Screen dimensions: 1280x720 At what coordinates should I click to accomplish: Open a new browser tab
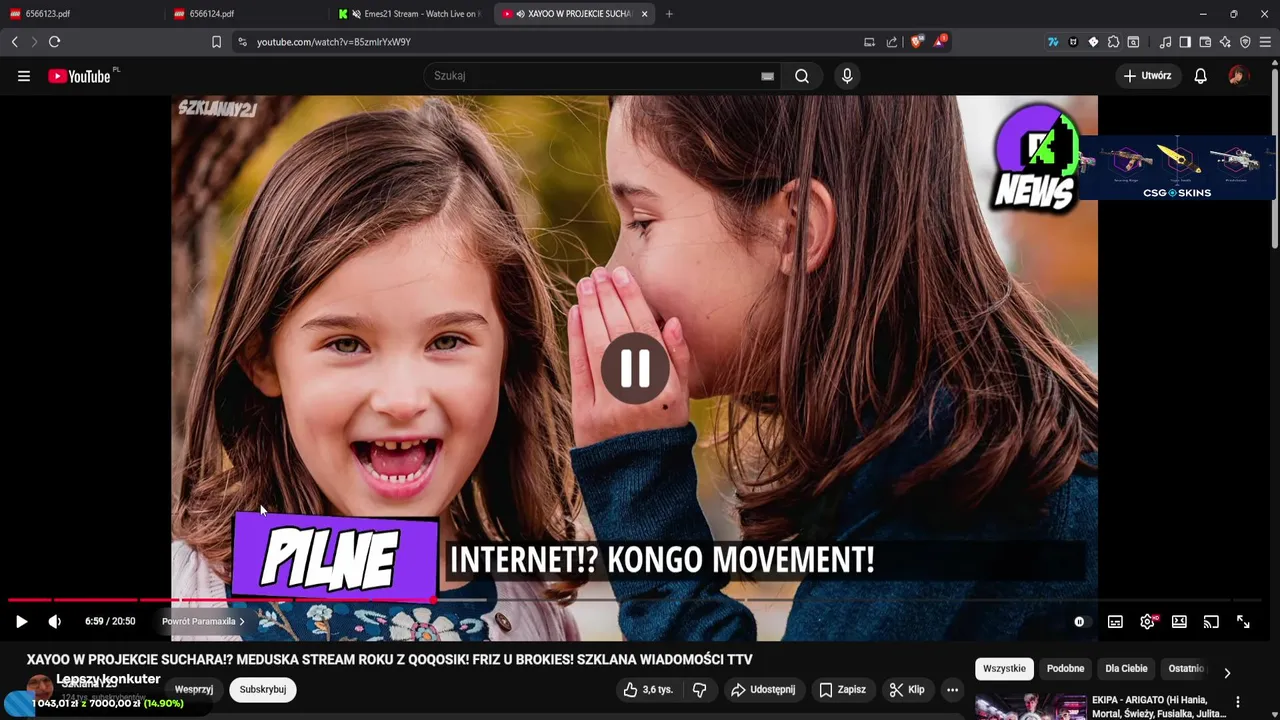coord(669,14)
